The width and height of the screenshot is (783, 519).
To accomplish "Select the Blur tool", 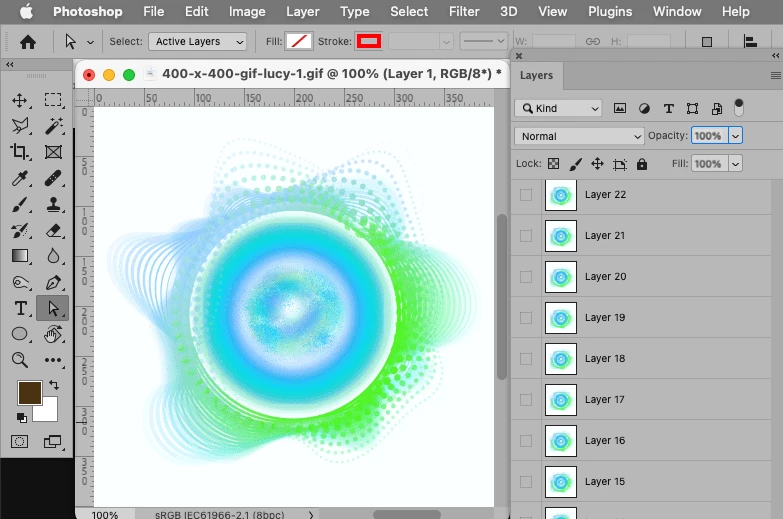I will (53, 256).
